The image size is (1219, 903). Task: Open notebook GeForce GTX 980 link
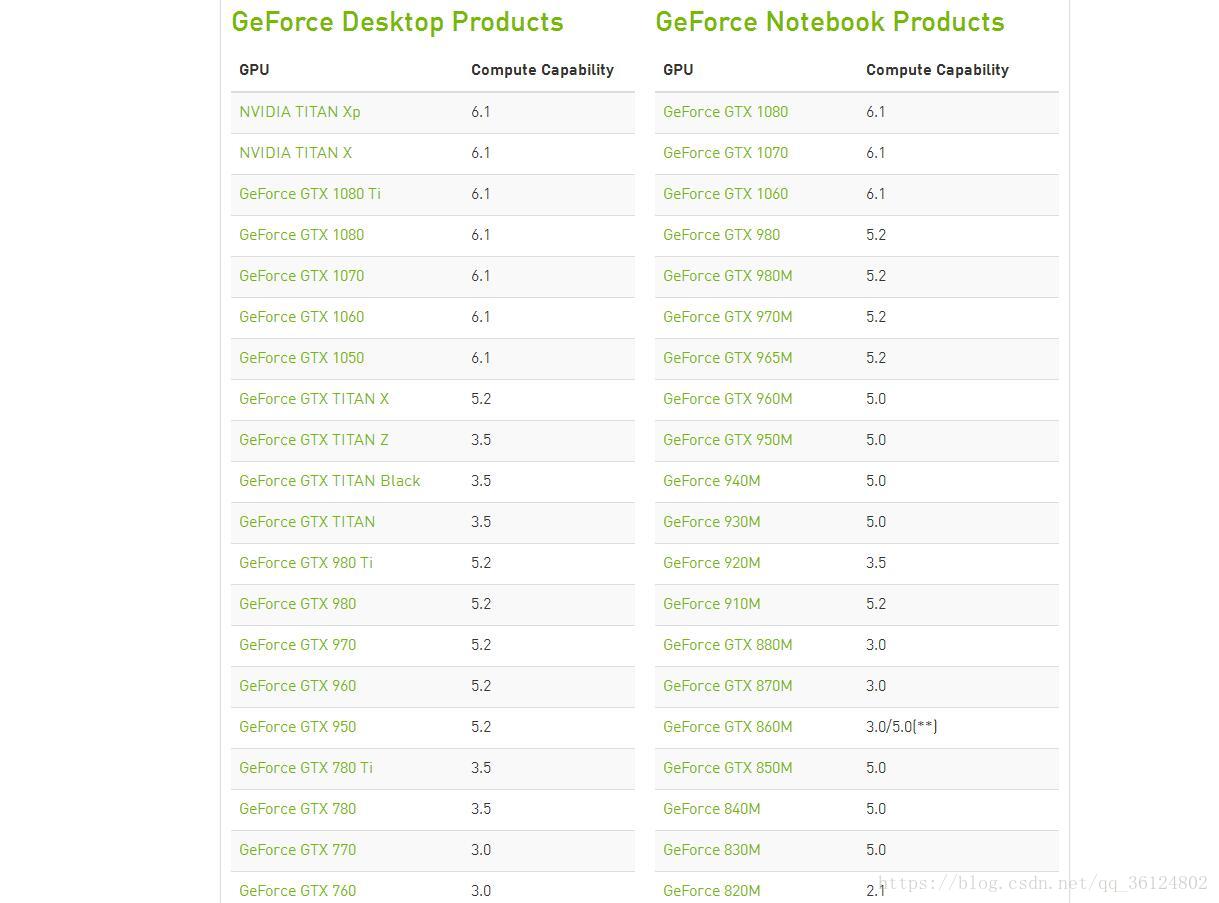click(721, 235)
